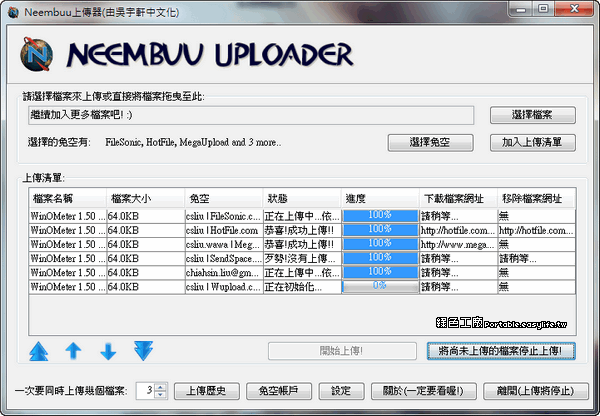Click the Neembuu globe logo in header
Image resolution: width=600 pixels, height=416 pixels.
click(36, 54)
